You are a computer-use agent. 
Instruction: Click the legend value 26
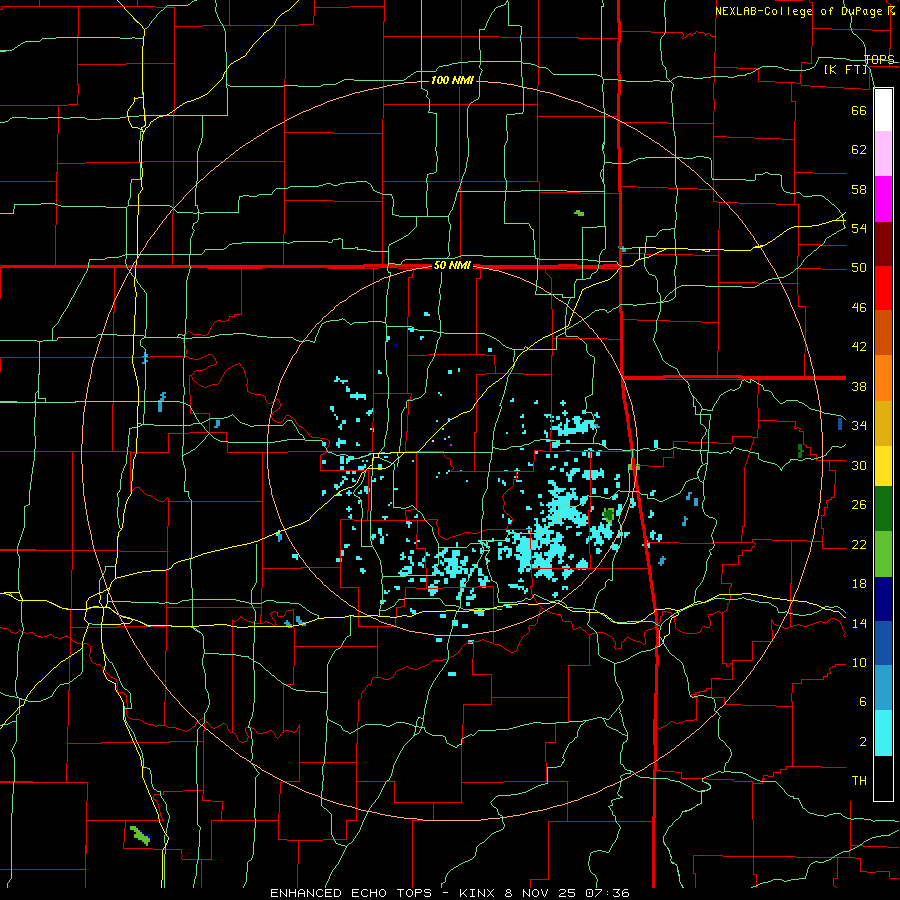point(859,505)
